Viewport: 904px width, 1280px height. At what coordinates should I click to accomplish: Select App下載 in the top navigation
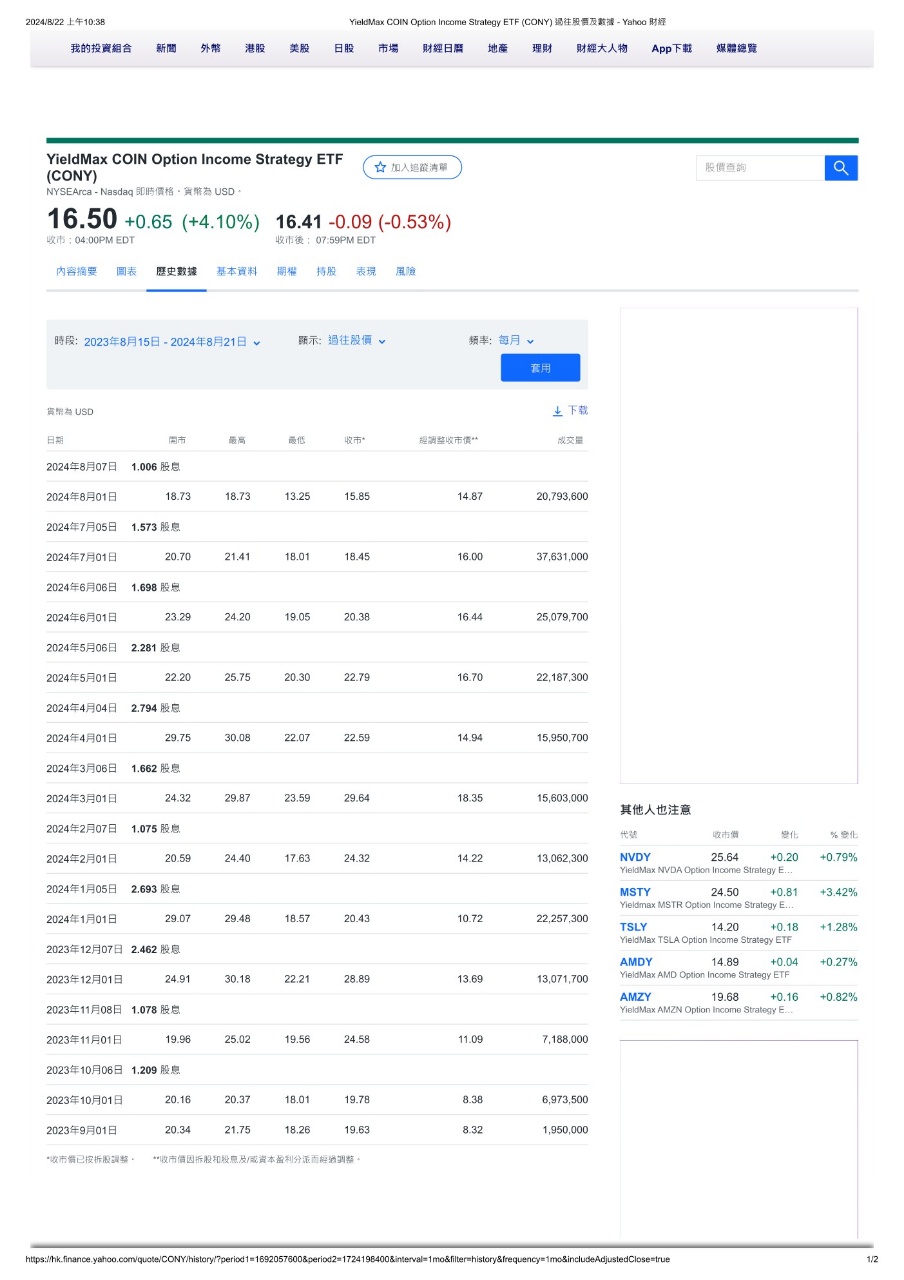click(x=671, y=48)
